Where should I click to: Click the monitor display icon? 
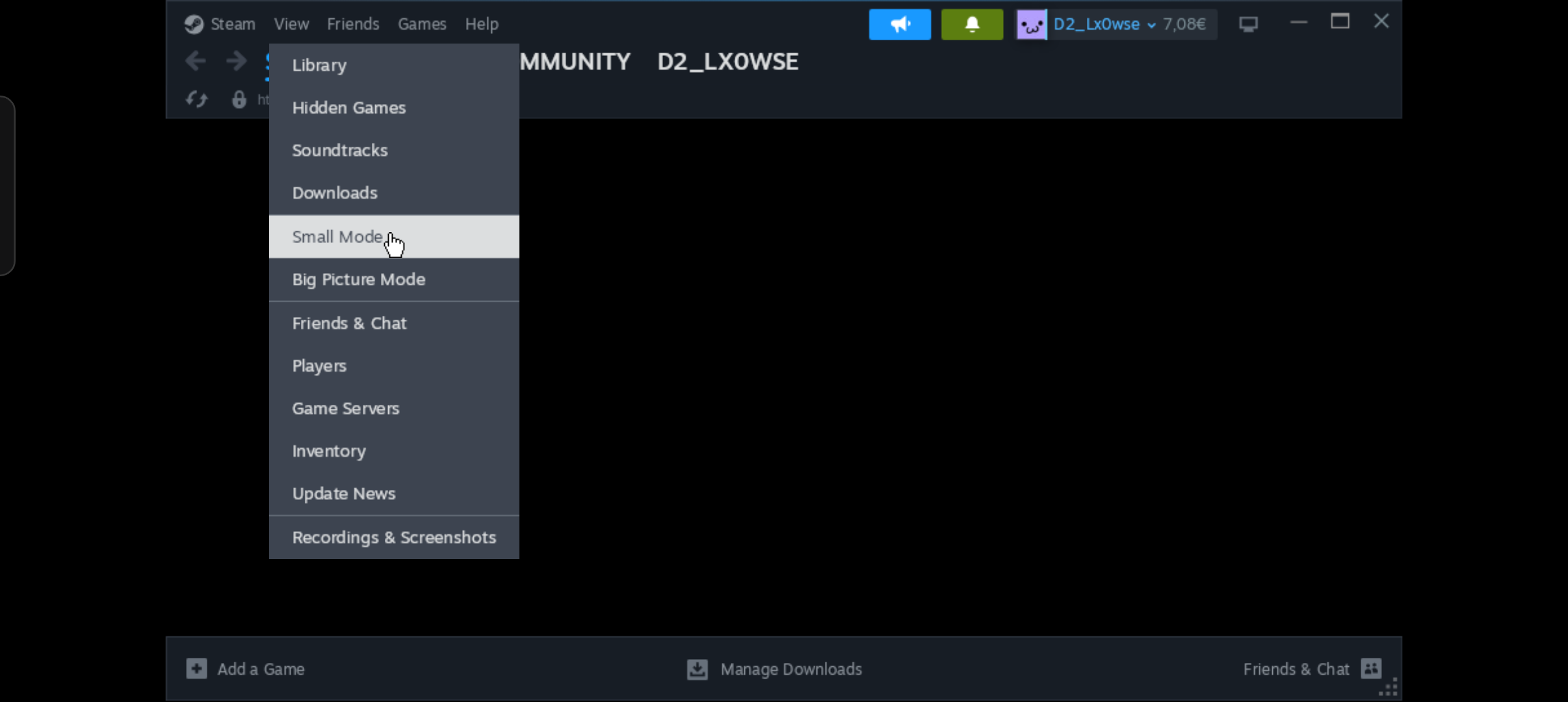pos(1248,25)
